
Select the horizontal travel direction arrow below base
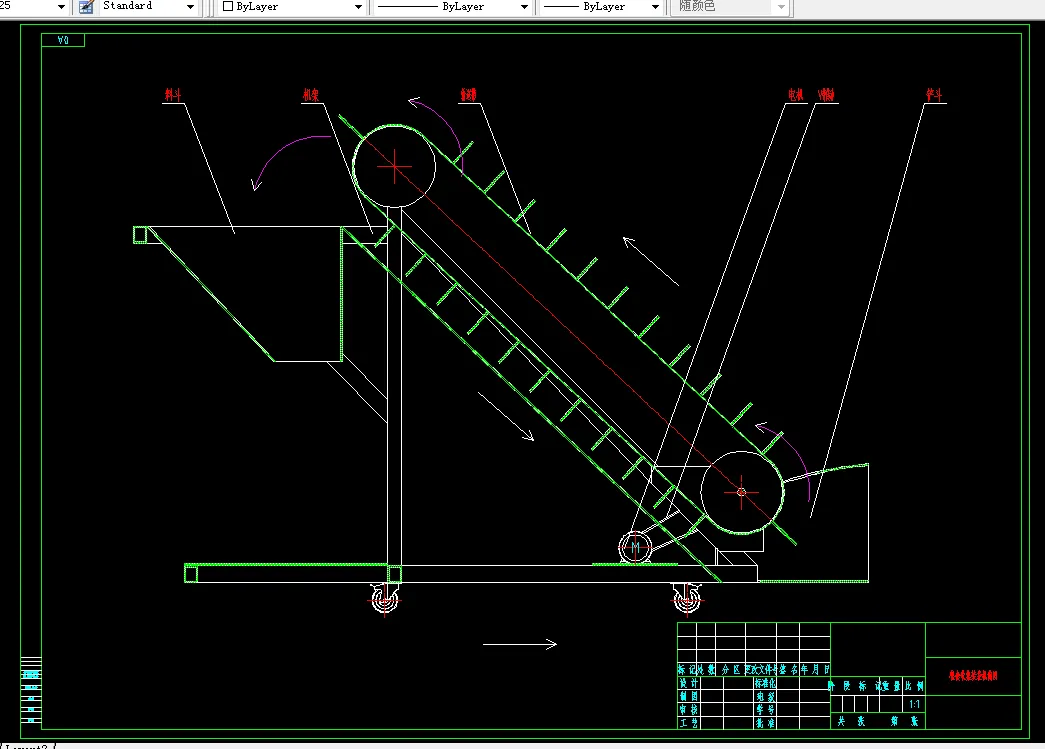click(520, 644)
